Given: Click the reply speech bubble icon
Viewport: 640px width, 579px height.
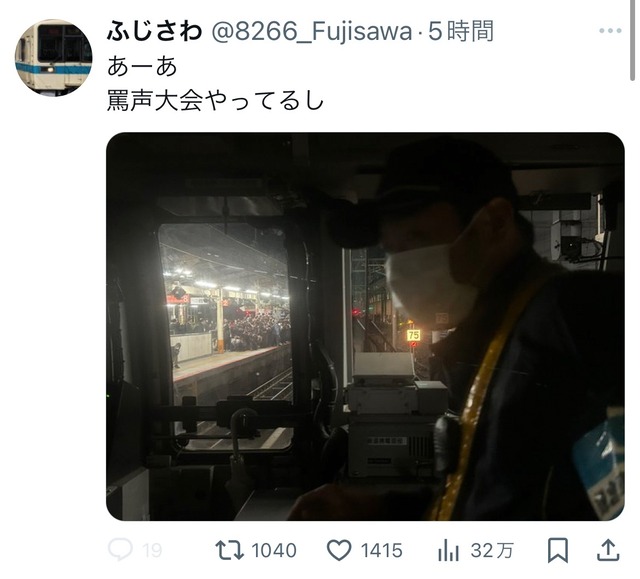Looking at the screenshot, I should click(x=120, y=550).
